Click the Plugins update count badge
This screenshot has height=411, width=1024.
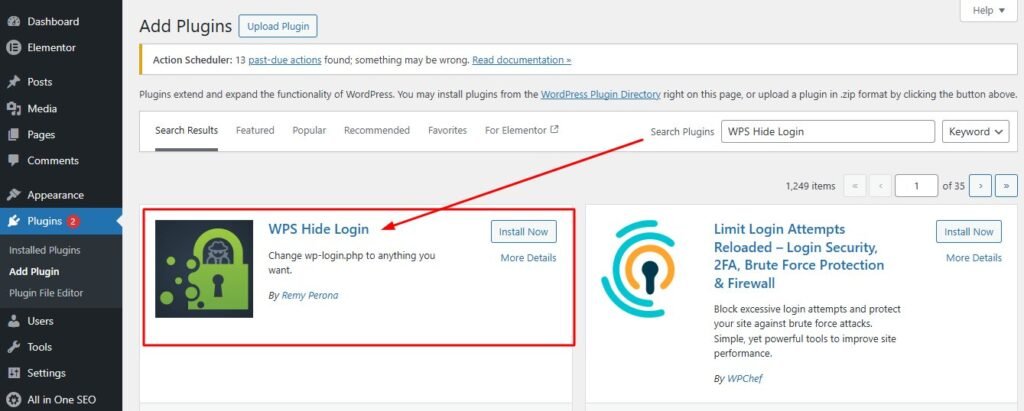click(x=72, y=222)
